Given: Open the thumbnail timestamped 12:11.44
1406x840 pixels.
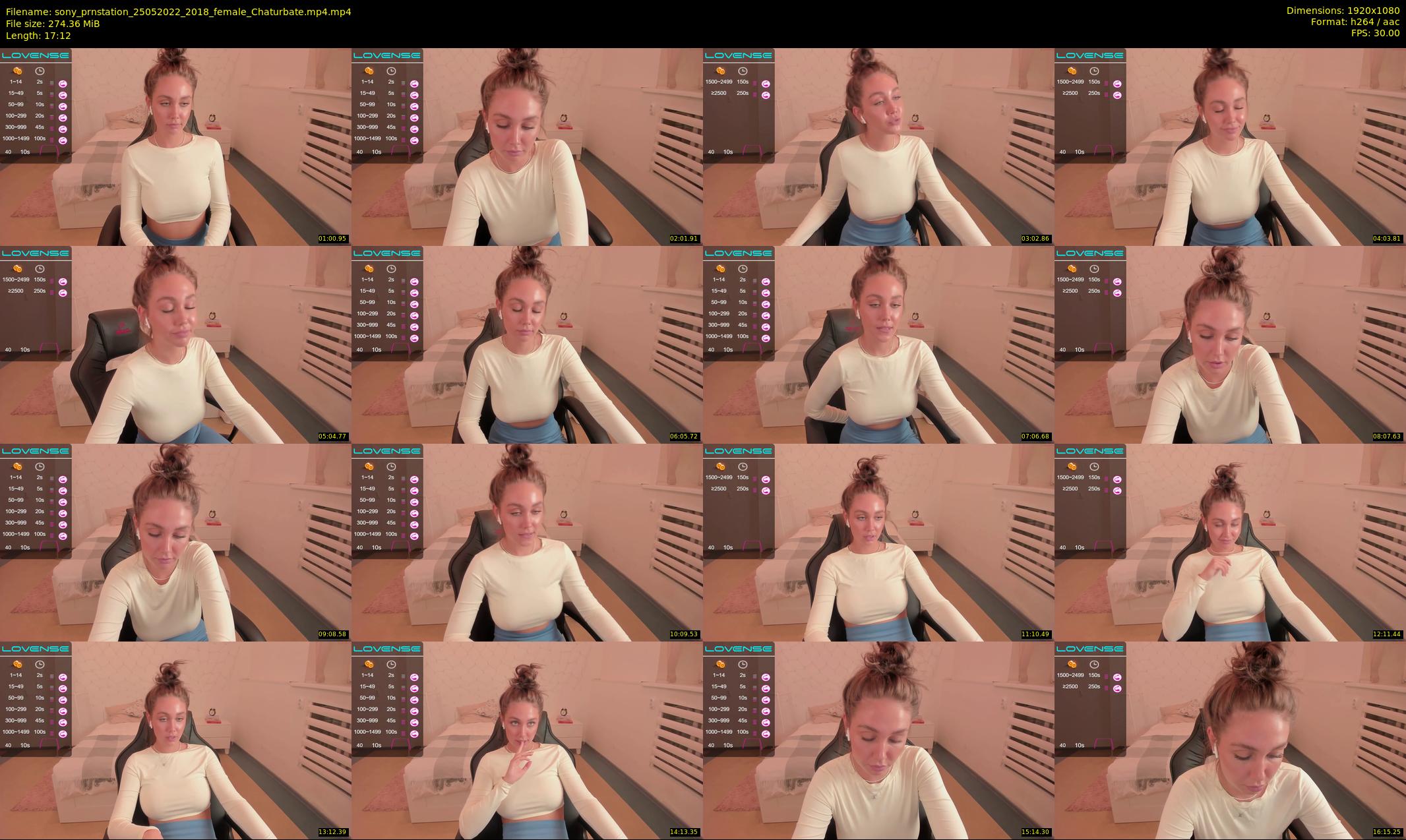Looking at the screenshot, I should tap(1230, 543).
